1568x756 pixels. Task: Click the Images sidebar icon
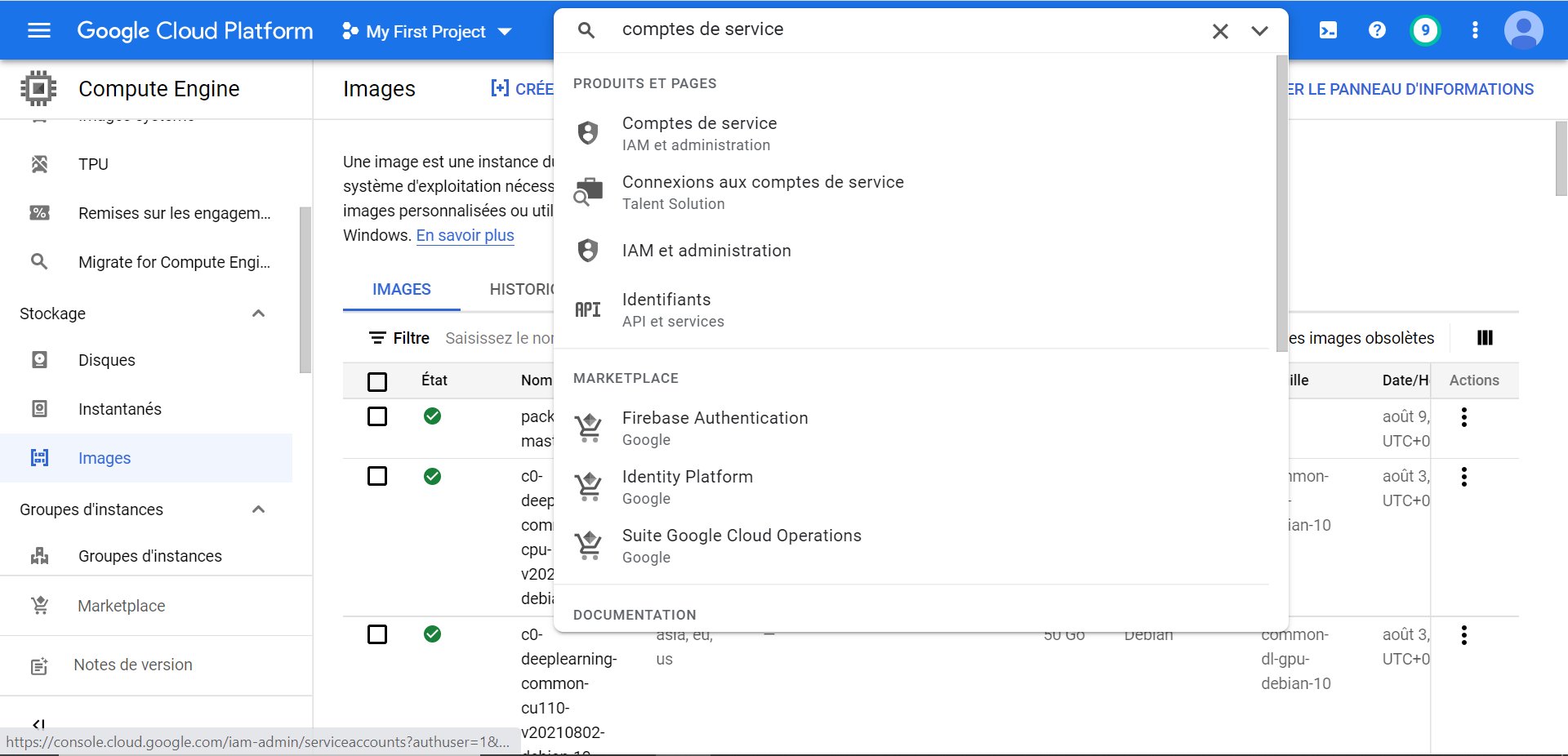tap(39, 458)
